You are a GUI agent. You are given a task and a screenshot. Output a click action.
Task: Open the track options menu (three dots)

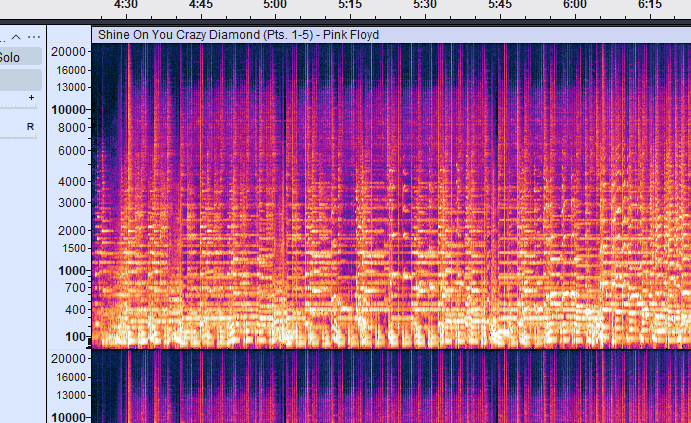tap(34, 37)
